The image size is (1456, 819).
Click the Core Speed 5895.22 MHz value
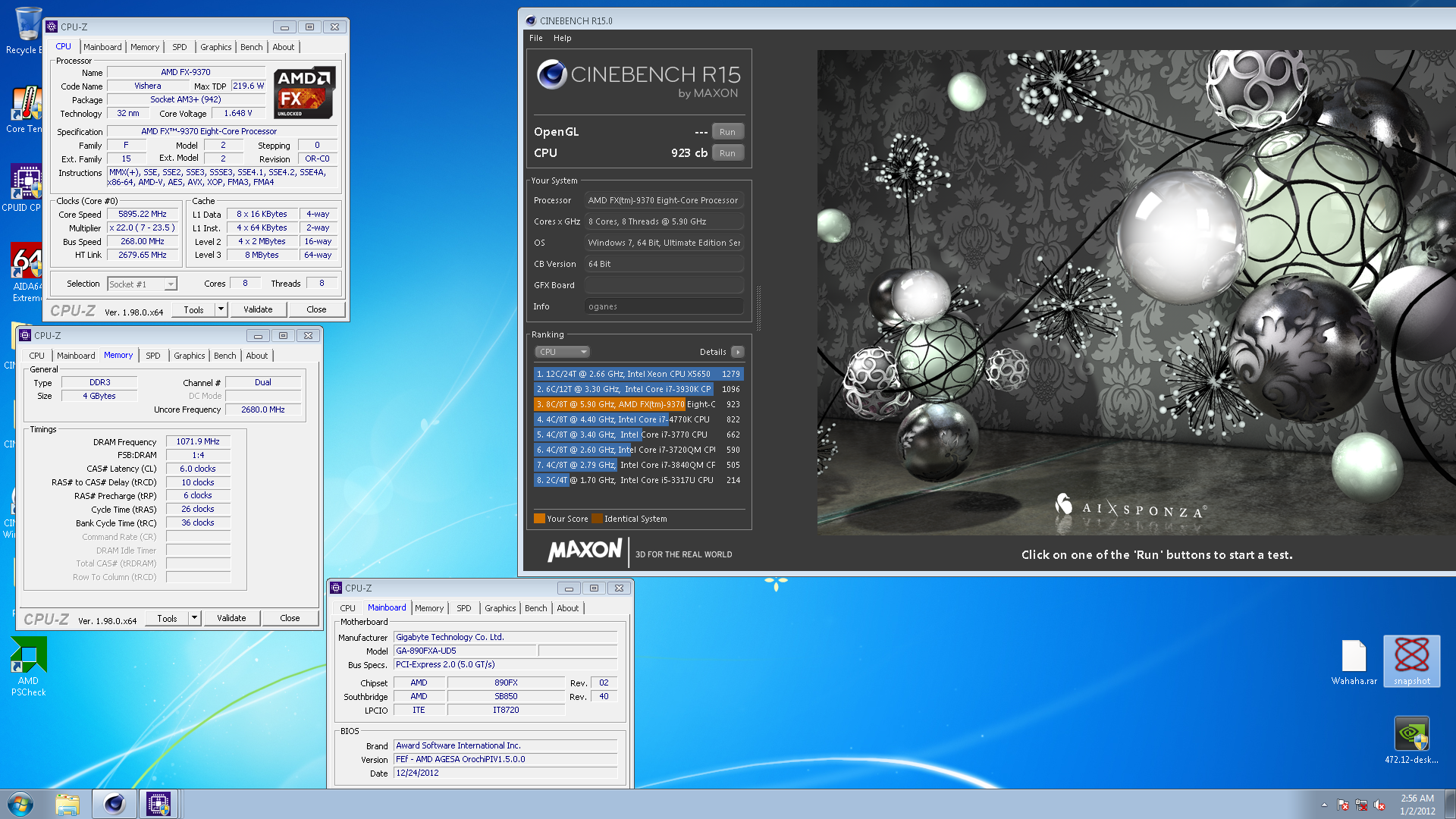(x=143, y=215)
